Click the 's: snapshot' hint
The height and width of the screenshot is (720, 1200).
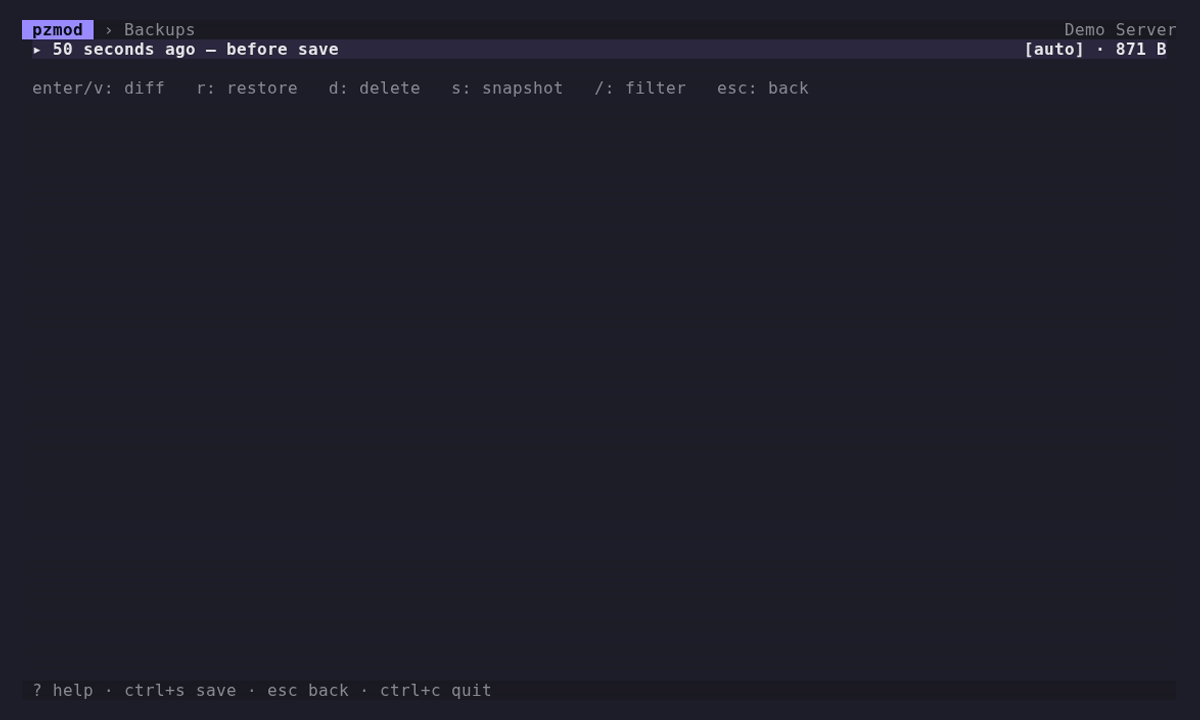coord(507,88)
